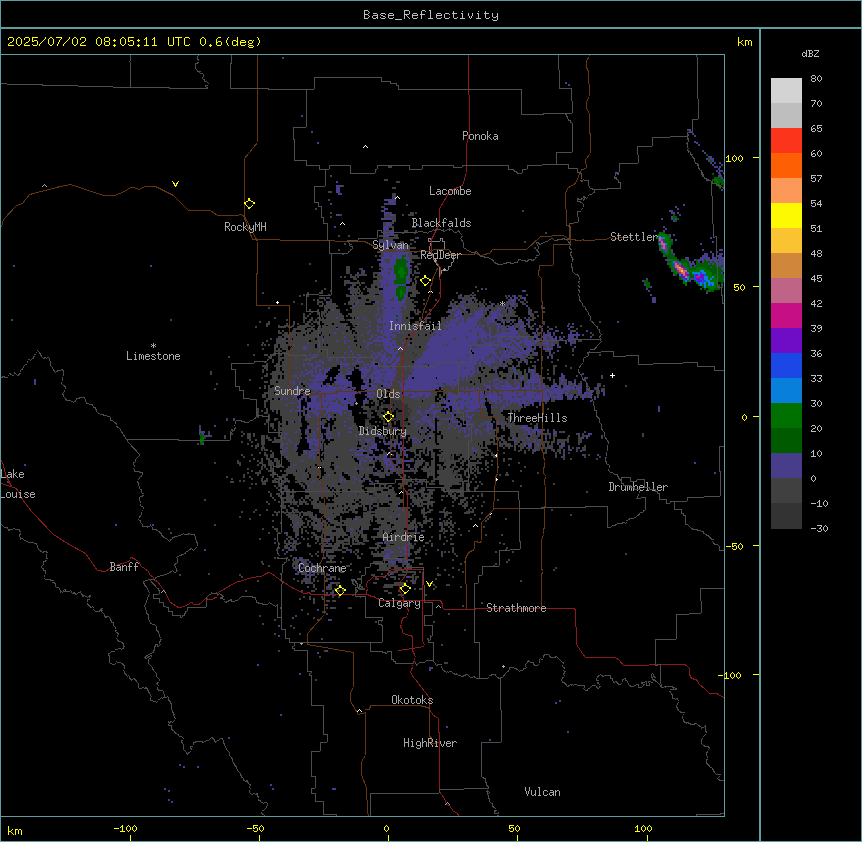
Task: Click the Didsbury city label
Action: (x=382, y=431)
